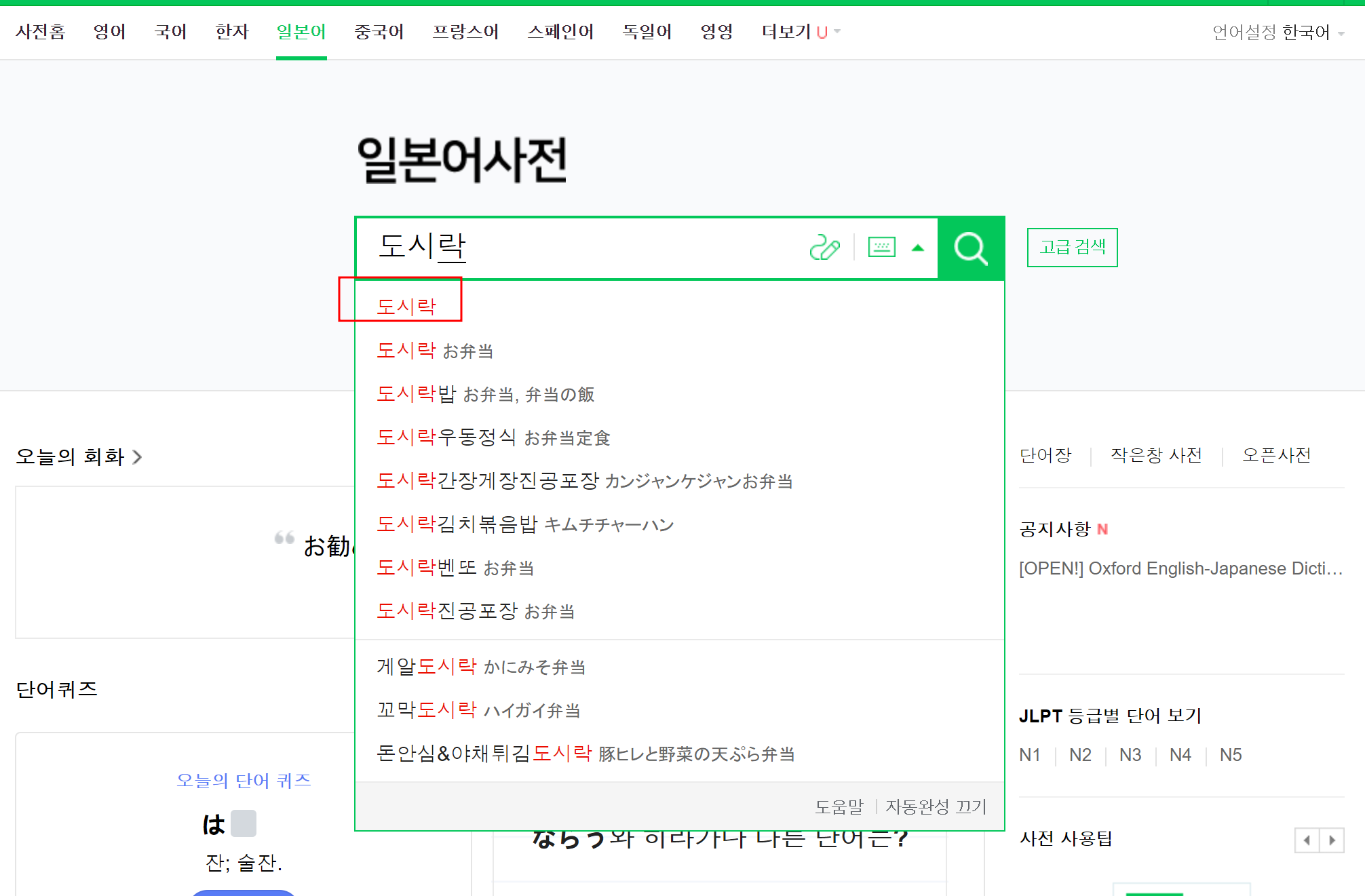The width and height of the screenshot is (1365, 896).
Task: Switch to the 프랑스어 dictionary tab
Action: pos(465,31)
